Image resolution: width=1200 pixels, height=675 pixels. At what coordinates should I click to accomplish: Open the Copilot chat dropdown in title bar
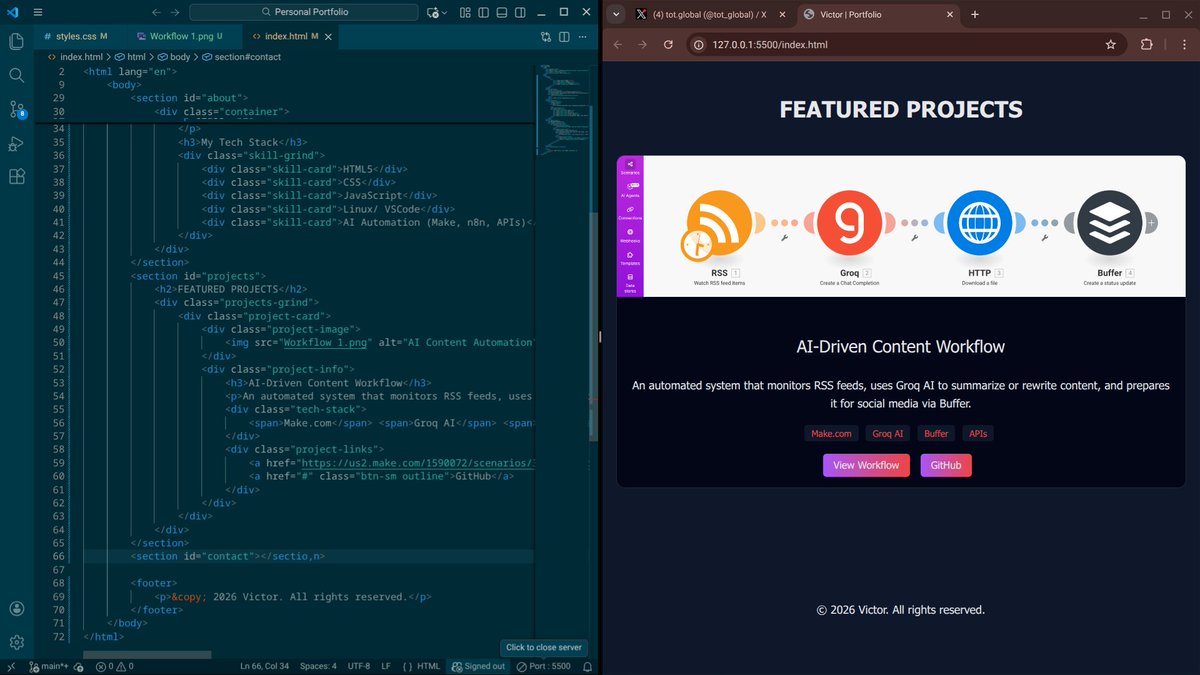pyautogui.click(x=436, y=12)
